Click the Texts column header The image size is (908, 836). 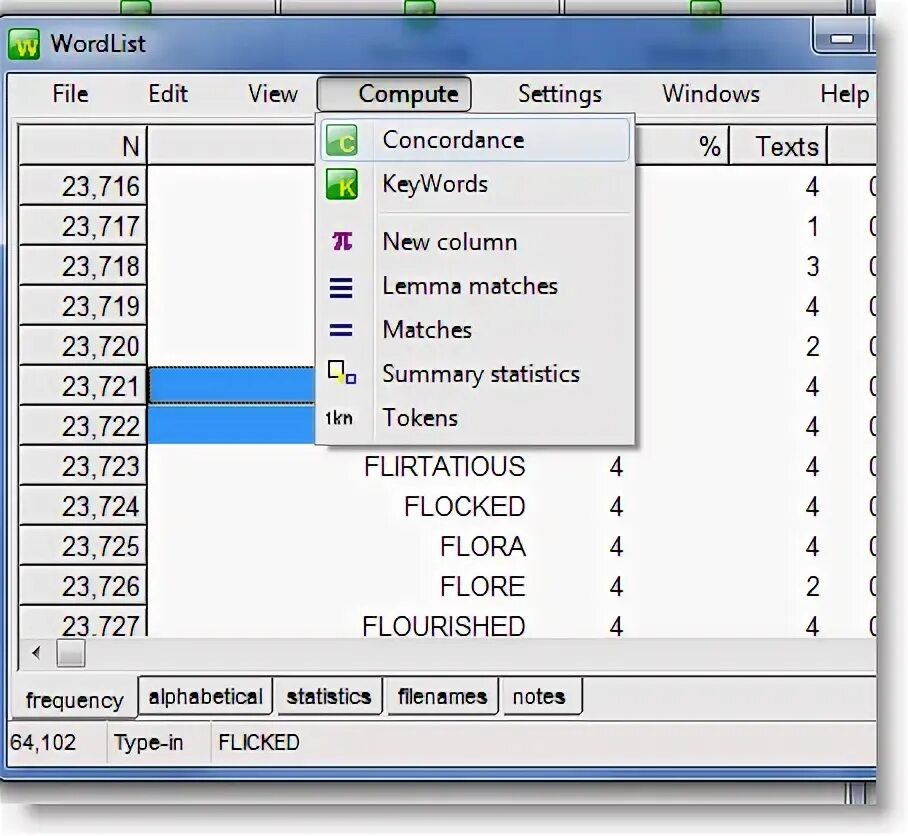coord(778,146)
